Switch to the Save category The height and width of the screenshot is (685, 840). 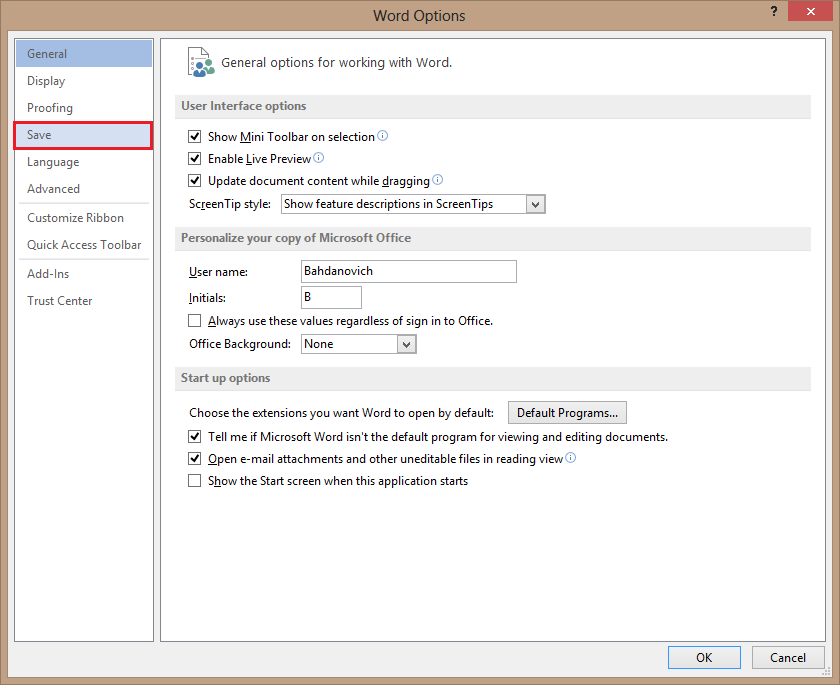(83, 135)
